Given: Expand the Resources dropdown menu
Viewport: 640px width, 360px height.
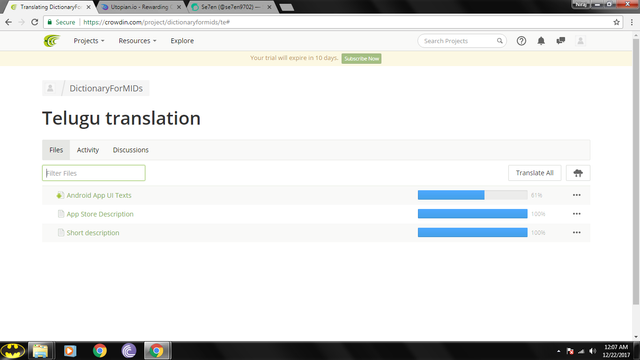Looking at the screenshot, I should pyautogui.click(x=137, y=41).
